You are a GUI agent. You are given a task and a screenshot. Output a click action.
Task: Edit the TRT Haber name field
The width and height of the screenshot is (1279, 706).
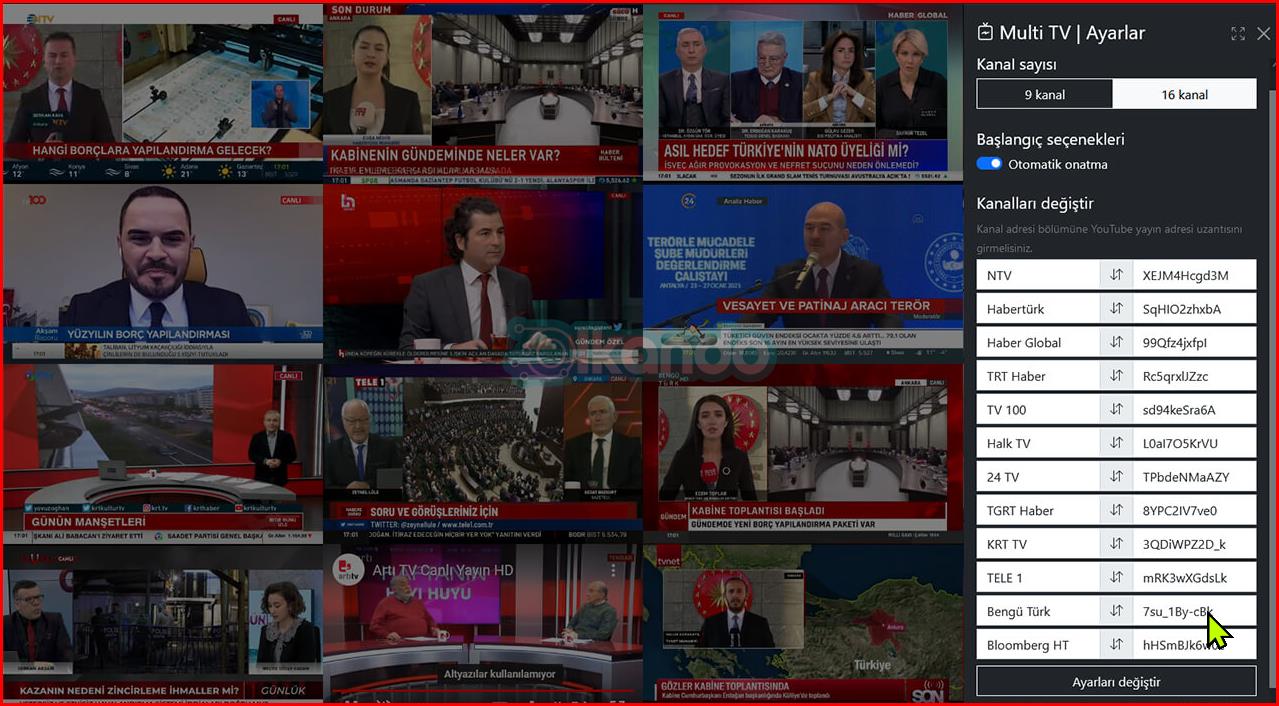pos(1038,376)
